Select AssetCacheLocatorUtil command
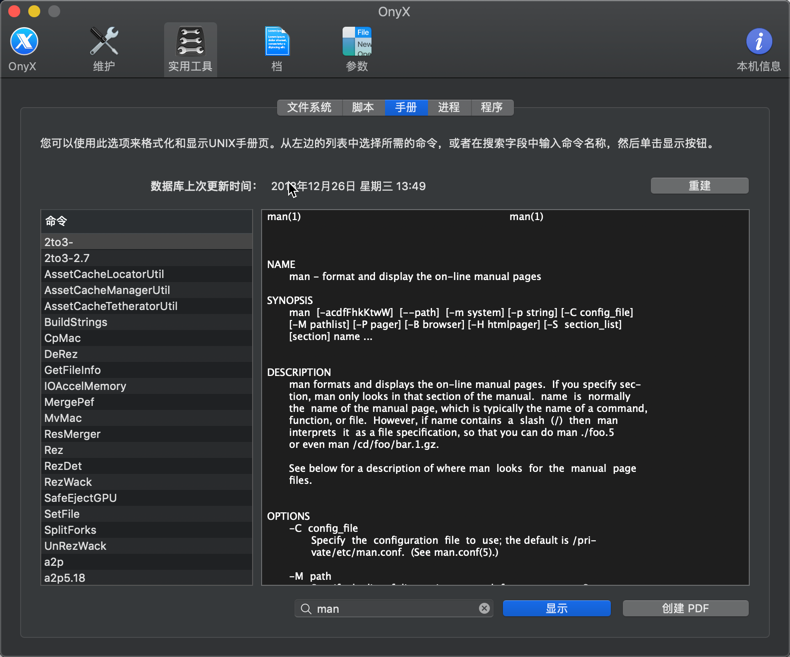Image resolution: width=790 pixels, height=657 pixels. tap(146, 274)
